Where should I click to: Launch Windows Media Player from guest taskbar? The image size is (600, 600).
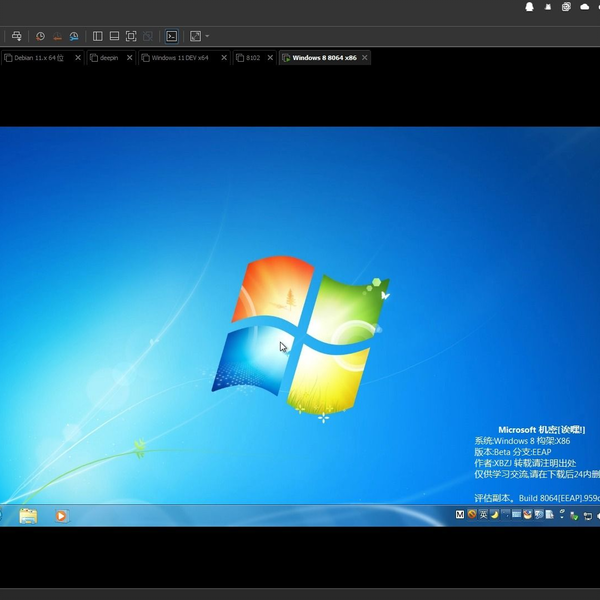[x=61, y=516]
